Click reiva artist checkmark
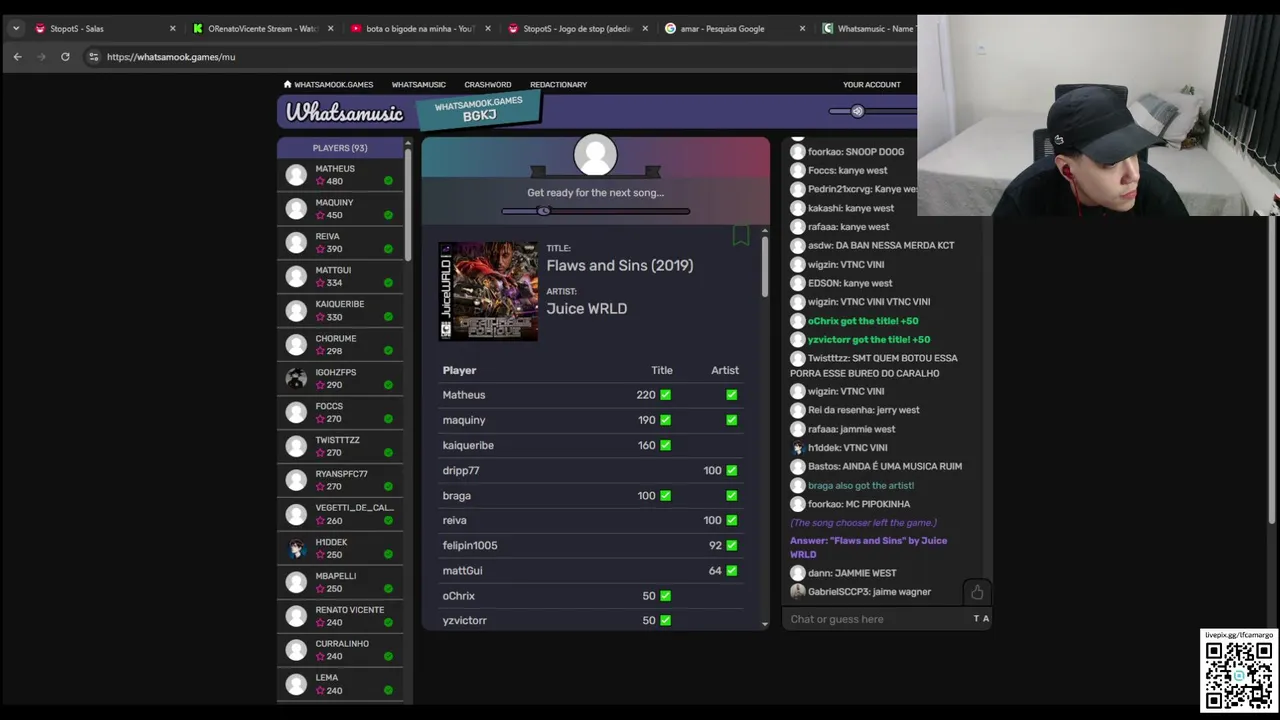This screenshot has height=720, width=1280. click(x=731, y=520)
